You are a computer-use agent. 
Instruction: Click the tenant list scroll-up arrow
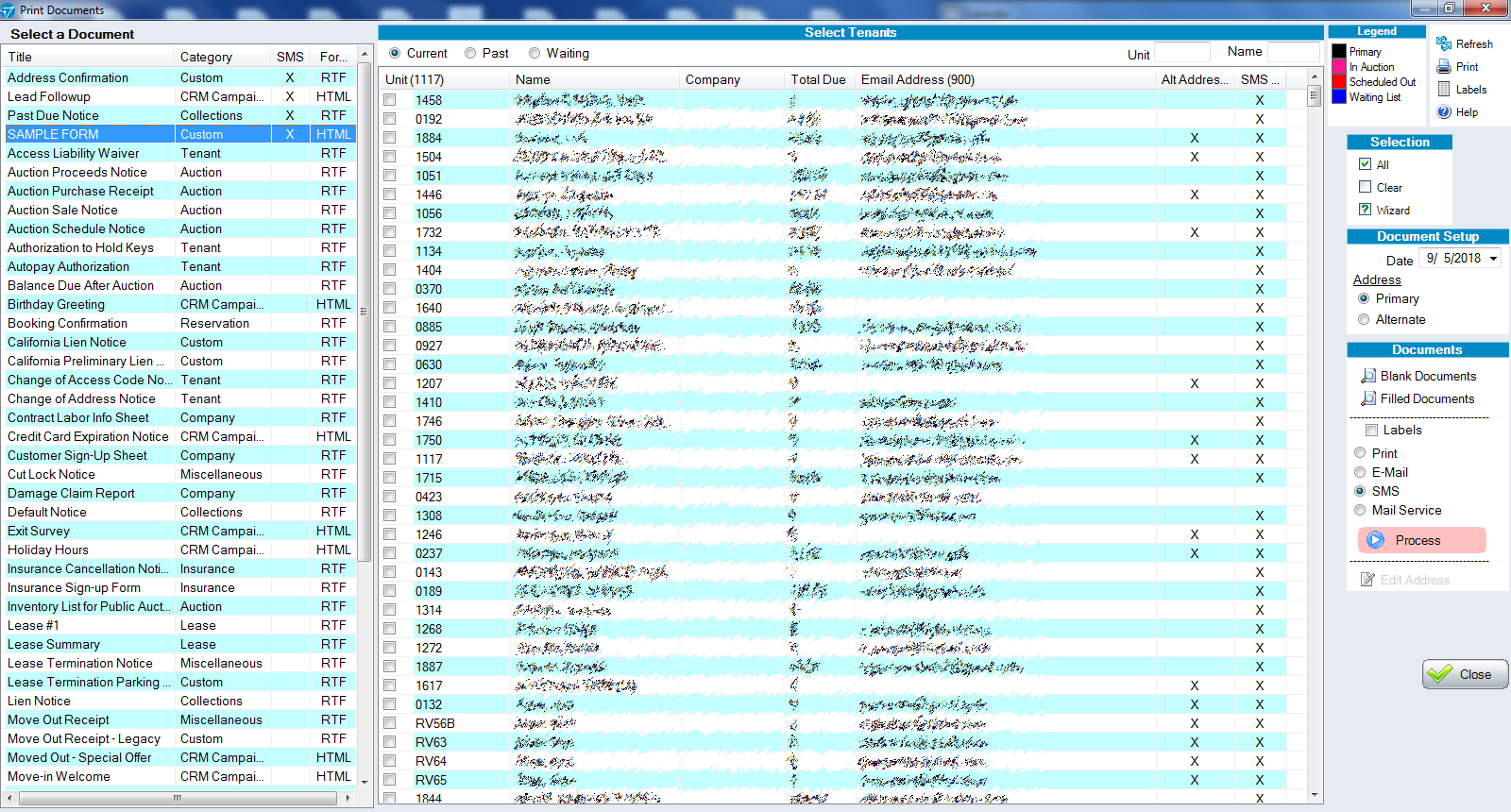[1314, 76]
